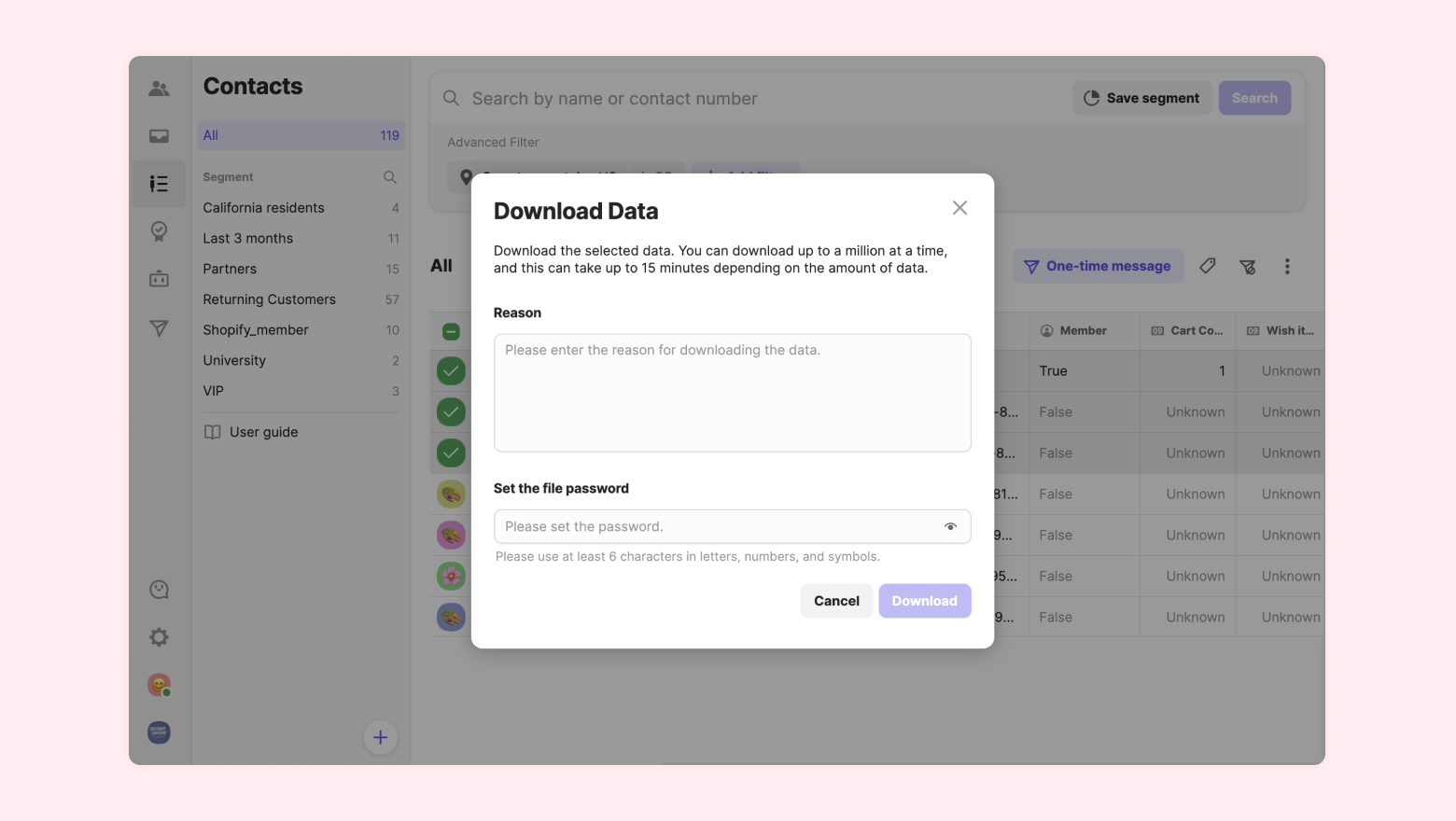Click the contacts people icon in sidebar

[159, 89]
